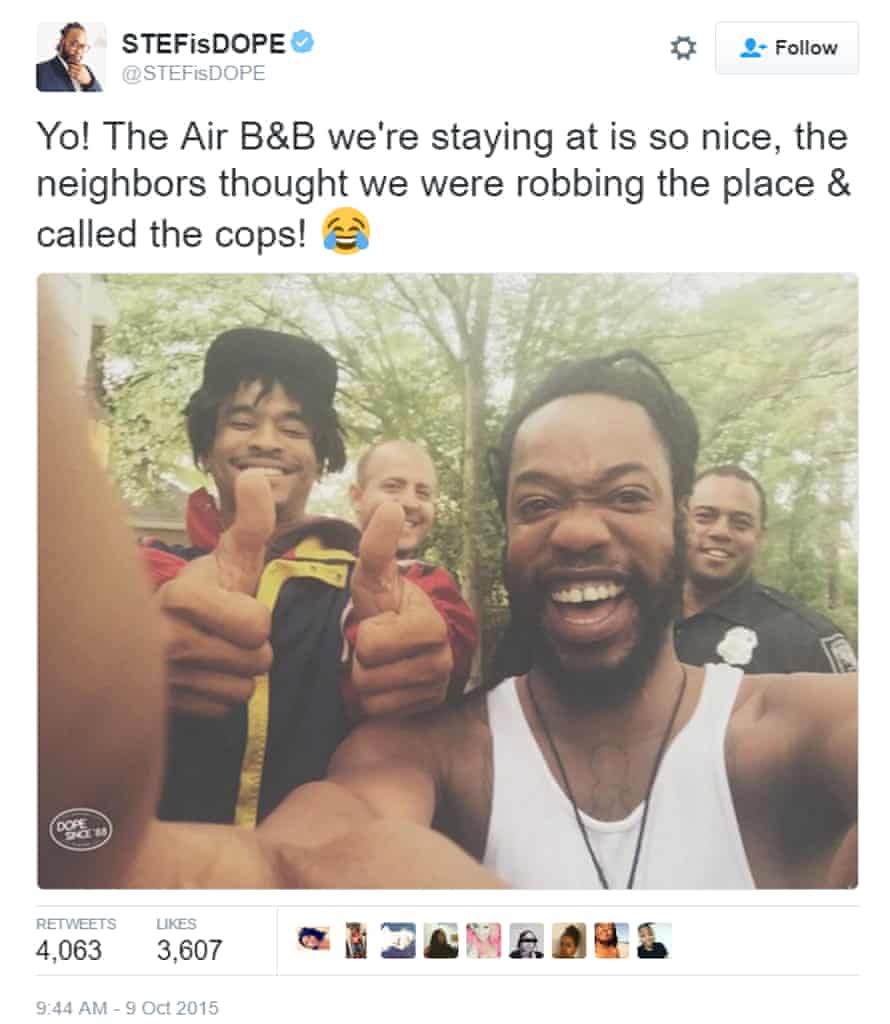
Task: Click the STEFisDOPE display name
Action: 203,44
